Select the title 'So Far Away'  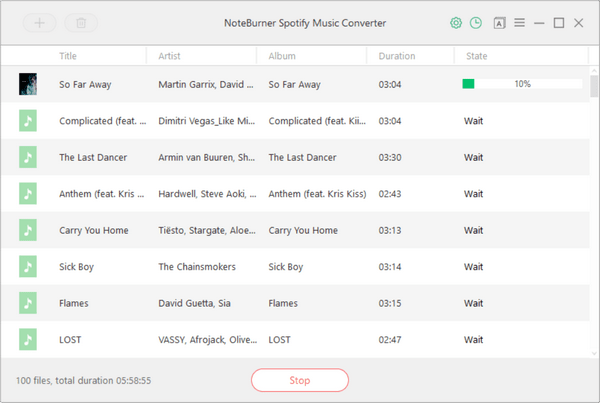(85, 85)
